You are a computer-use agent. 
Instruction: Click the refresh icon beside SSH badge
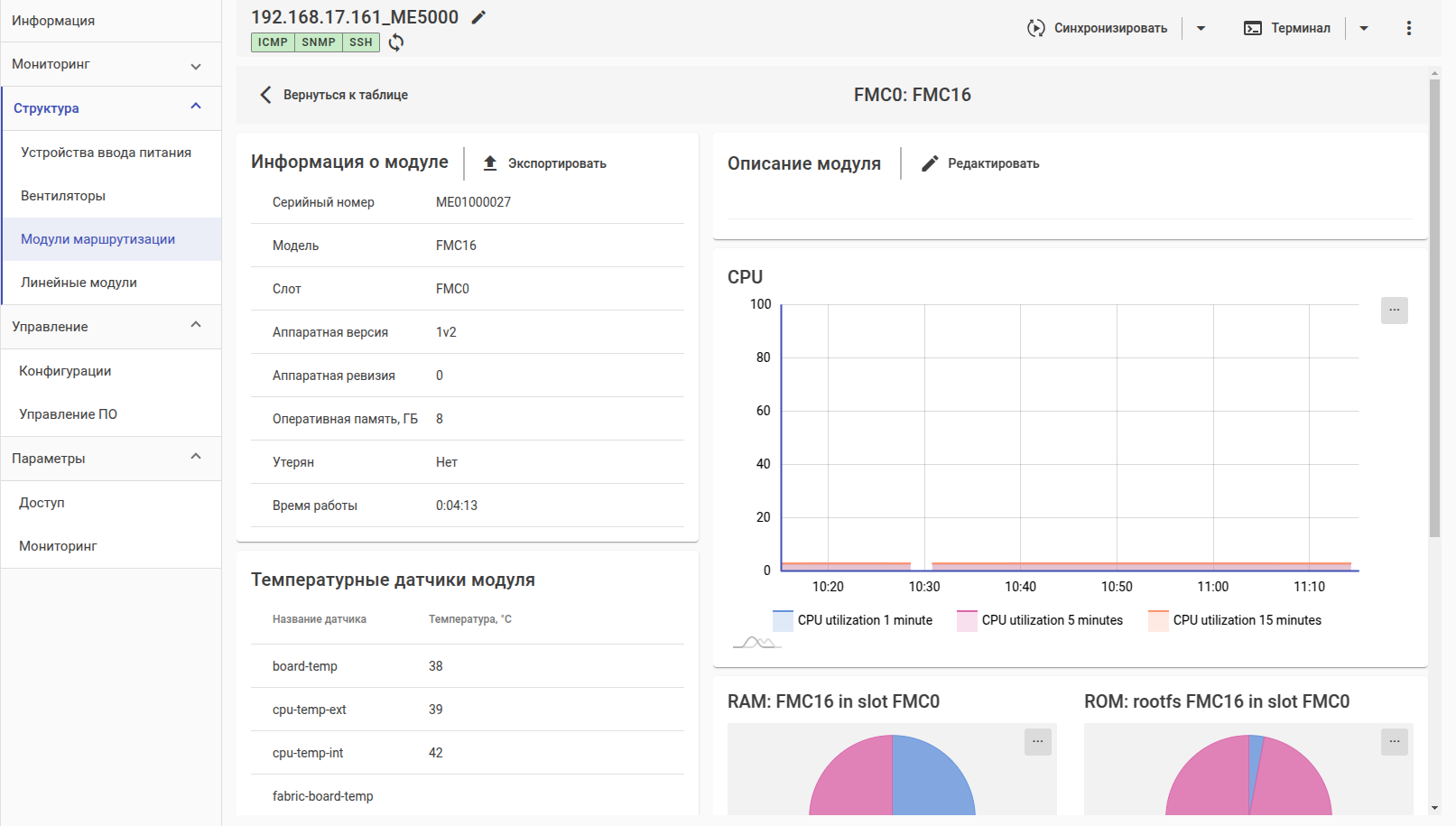[396, 42]
